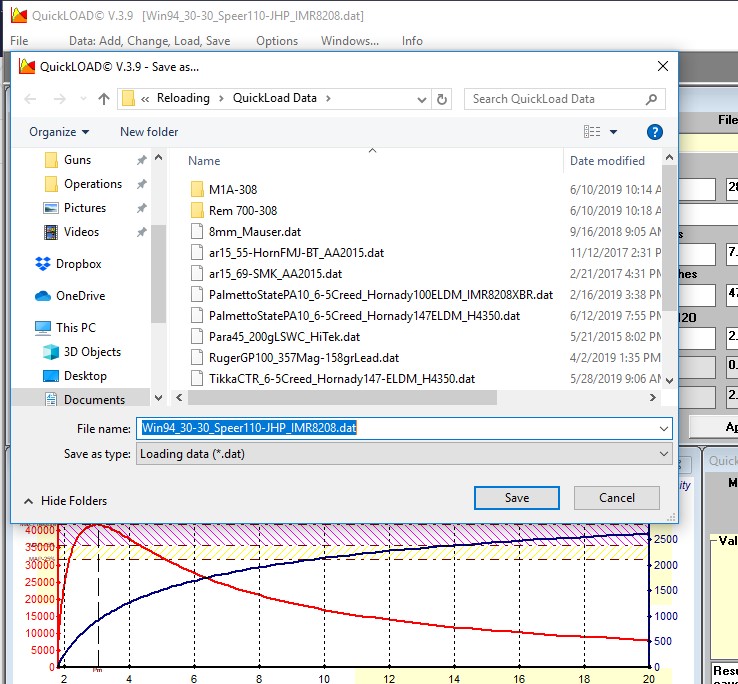Select the M1A-308 folder
Screen dimensions: 738x684
tap(224, 190)
